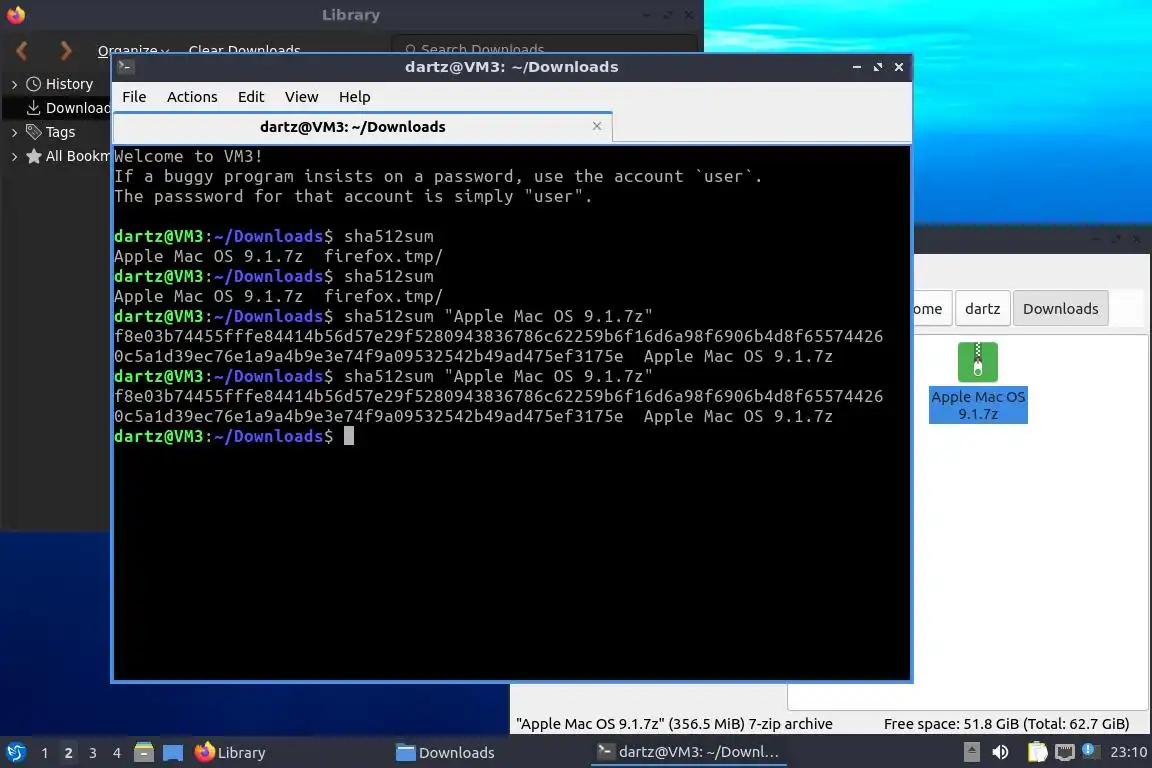The width and height of the screenshot is (1152, 768).
Task: Click the 7-zip archive status bar text
Action: pyautogui.click(x=674, y=724)
